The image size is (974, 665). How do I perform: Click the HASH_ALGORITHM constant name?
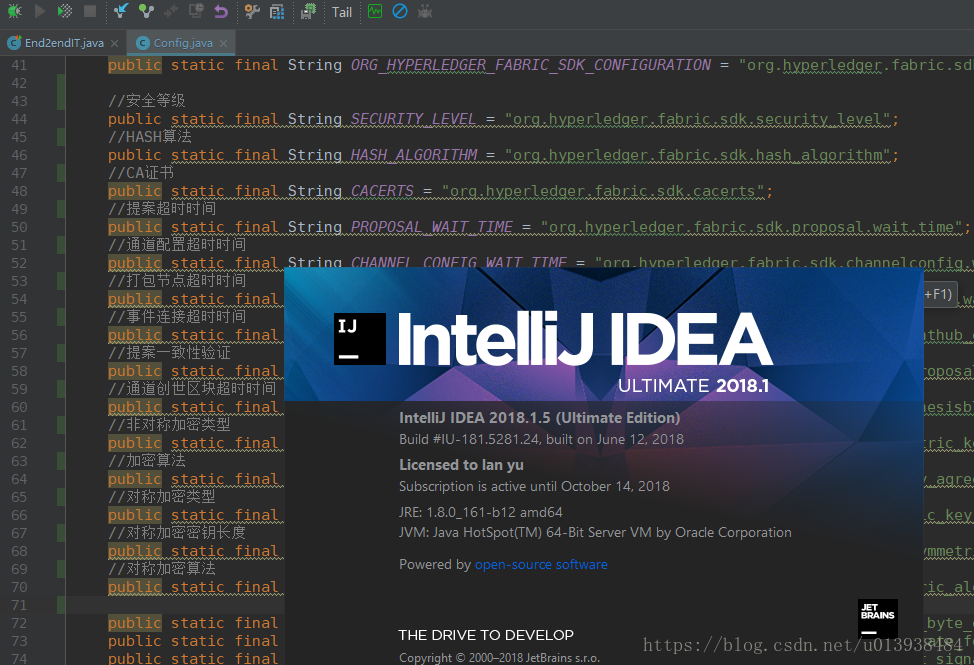[414, 155]
